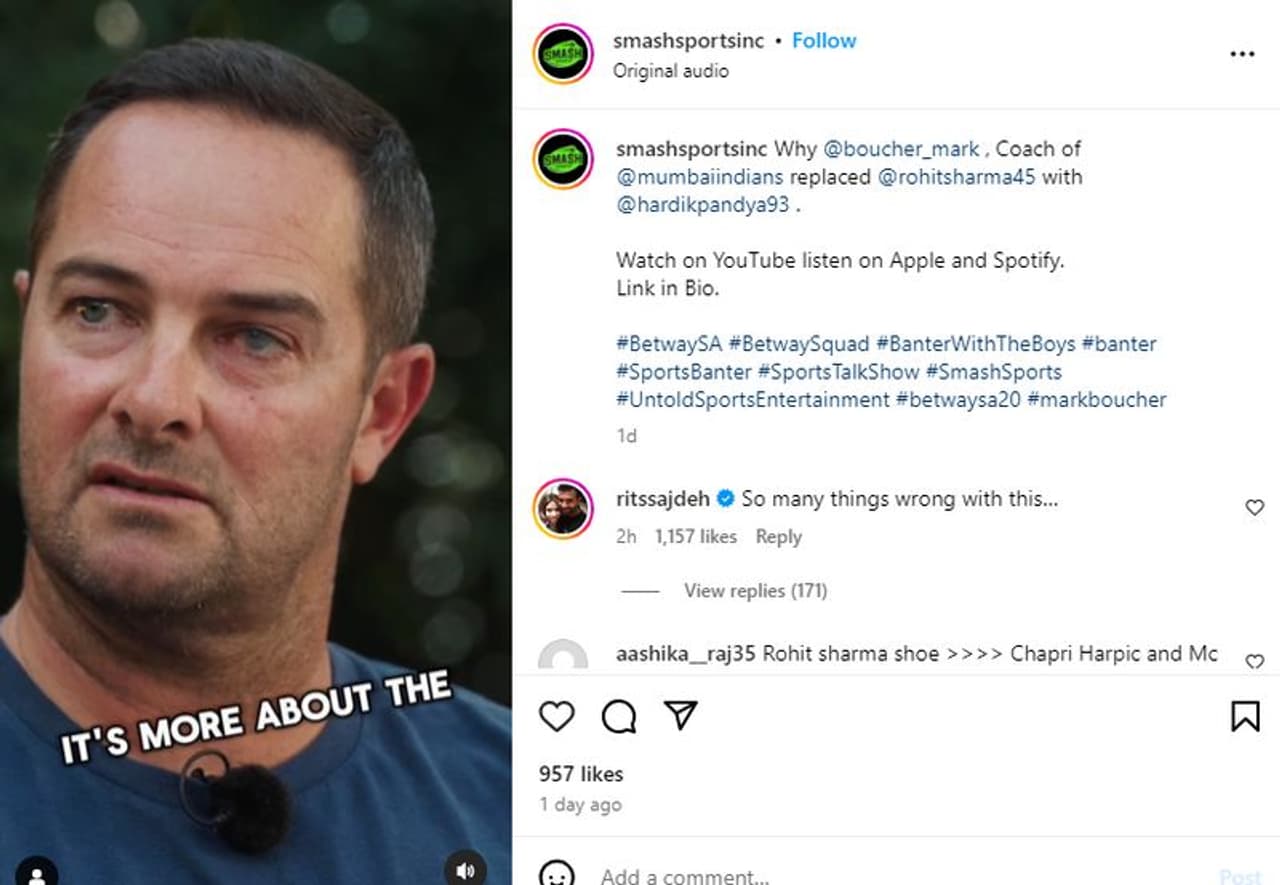Open smashsportsinc avatar in header

[563, 54]
